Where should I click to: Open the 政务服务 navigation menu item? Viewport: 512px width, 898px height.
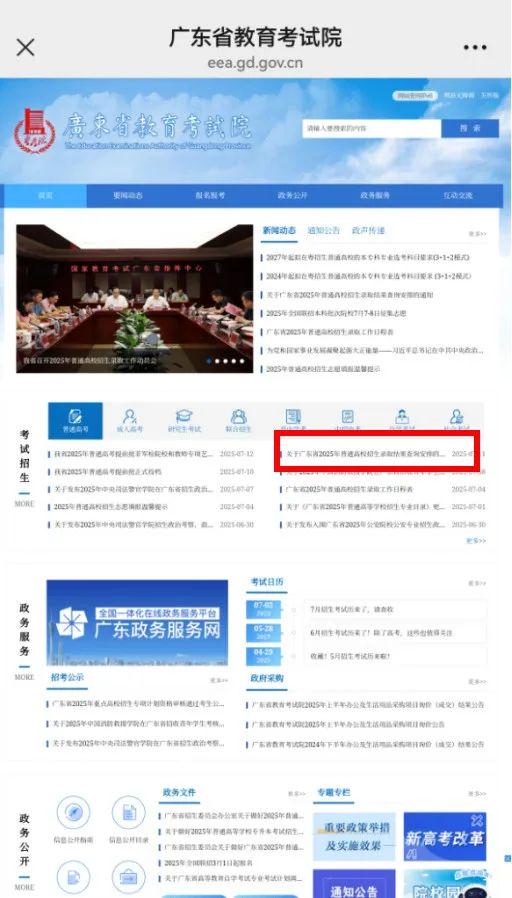(375, 195)
